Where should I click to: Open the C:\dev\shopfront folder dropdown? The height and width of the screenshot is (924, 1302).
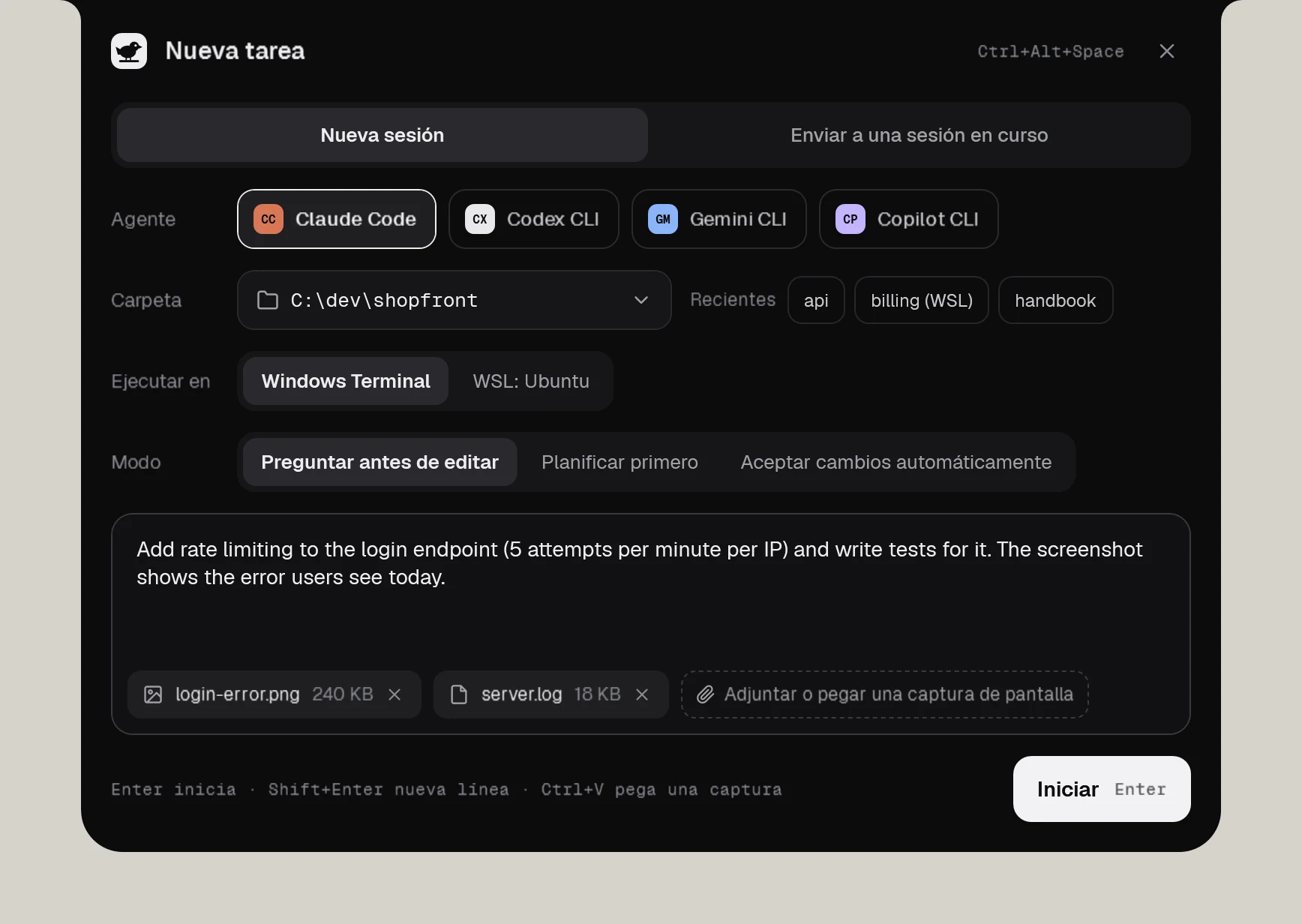(x=454, y=300)
